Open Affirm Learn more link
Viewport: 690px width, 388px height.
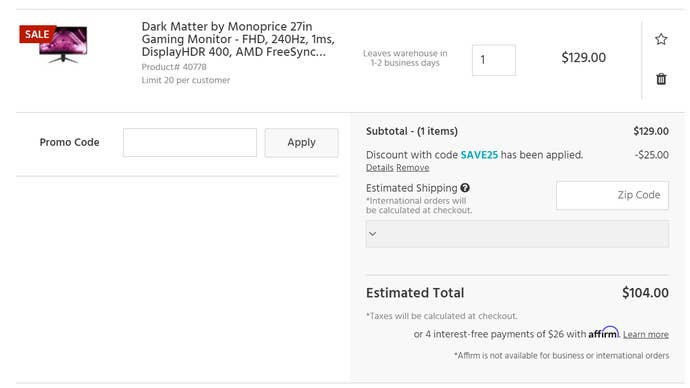(646, 334)
